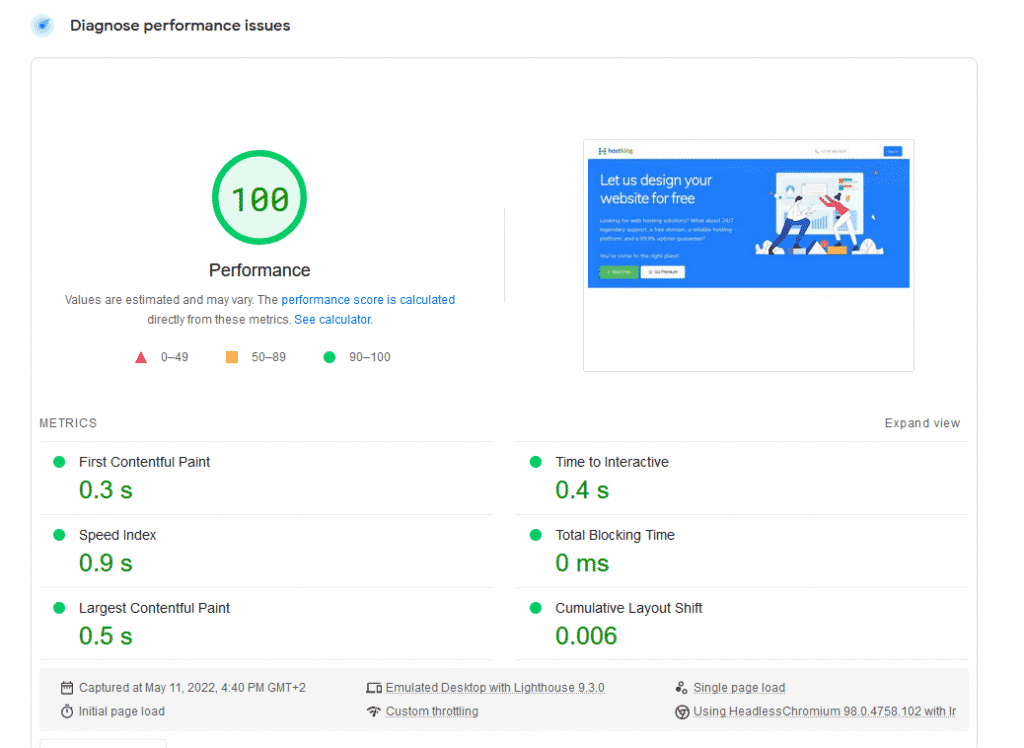Screen dimensions: 1024x748
Task: Click the Single page load text
Action: coord(739,688)
